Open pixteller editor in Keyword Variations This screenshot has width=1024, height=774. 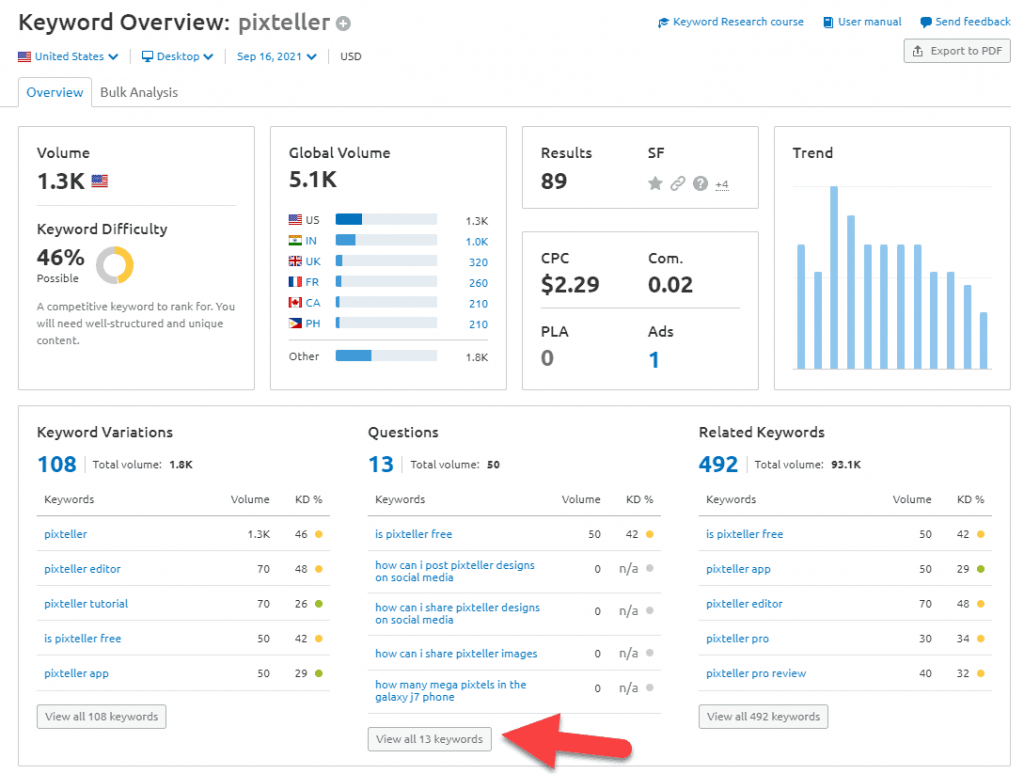pos(82,569)
